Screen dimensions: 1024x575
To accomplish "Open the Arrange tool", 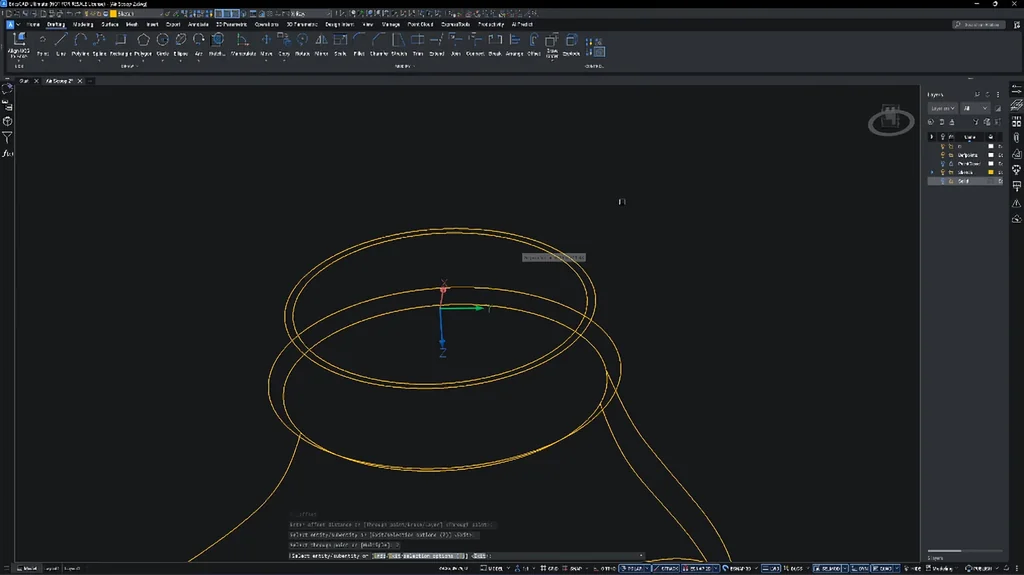I will (x=515, y=44).
